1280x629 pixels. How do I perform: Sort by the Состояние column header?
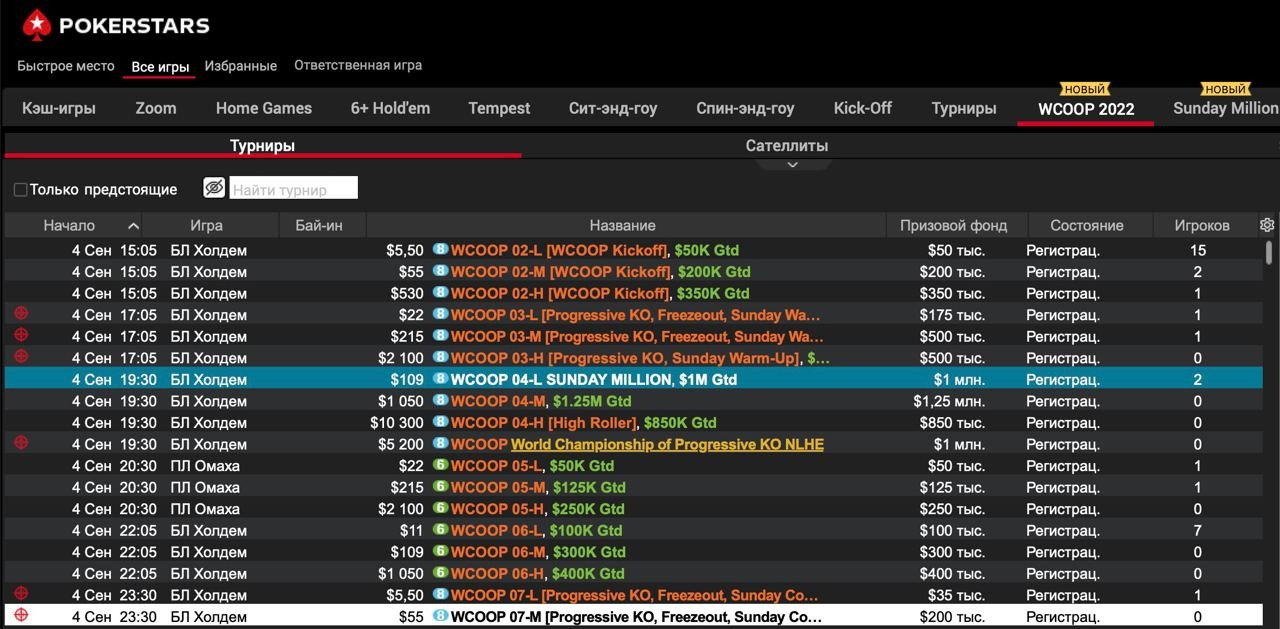pos(1087,226)
